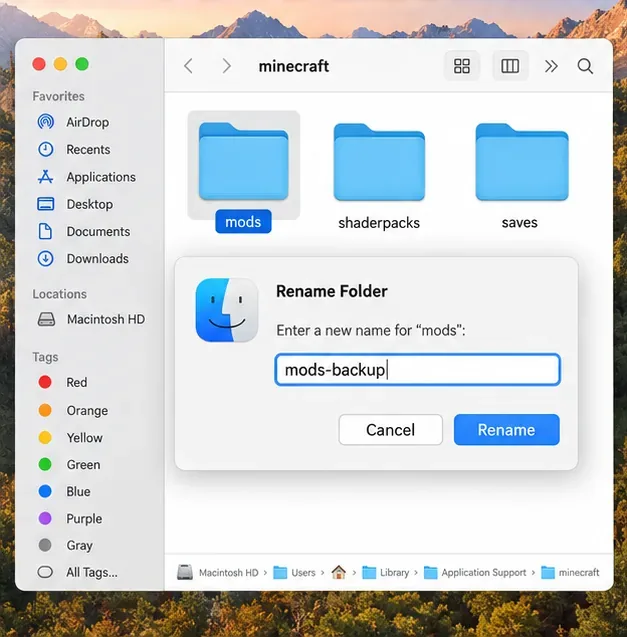This screenshot has width=627, height=637.
Task: Click the Tags section header
Action: pos(45,357)
